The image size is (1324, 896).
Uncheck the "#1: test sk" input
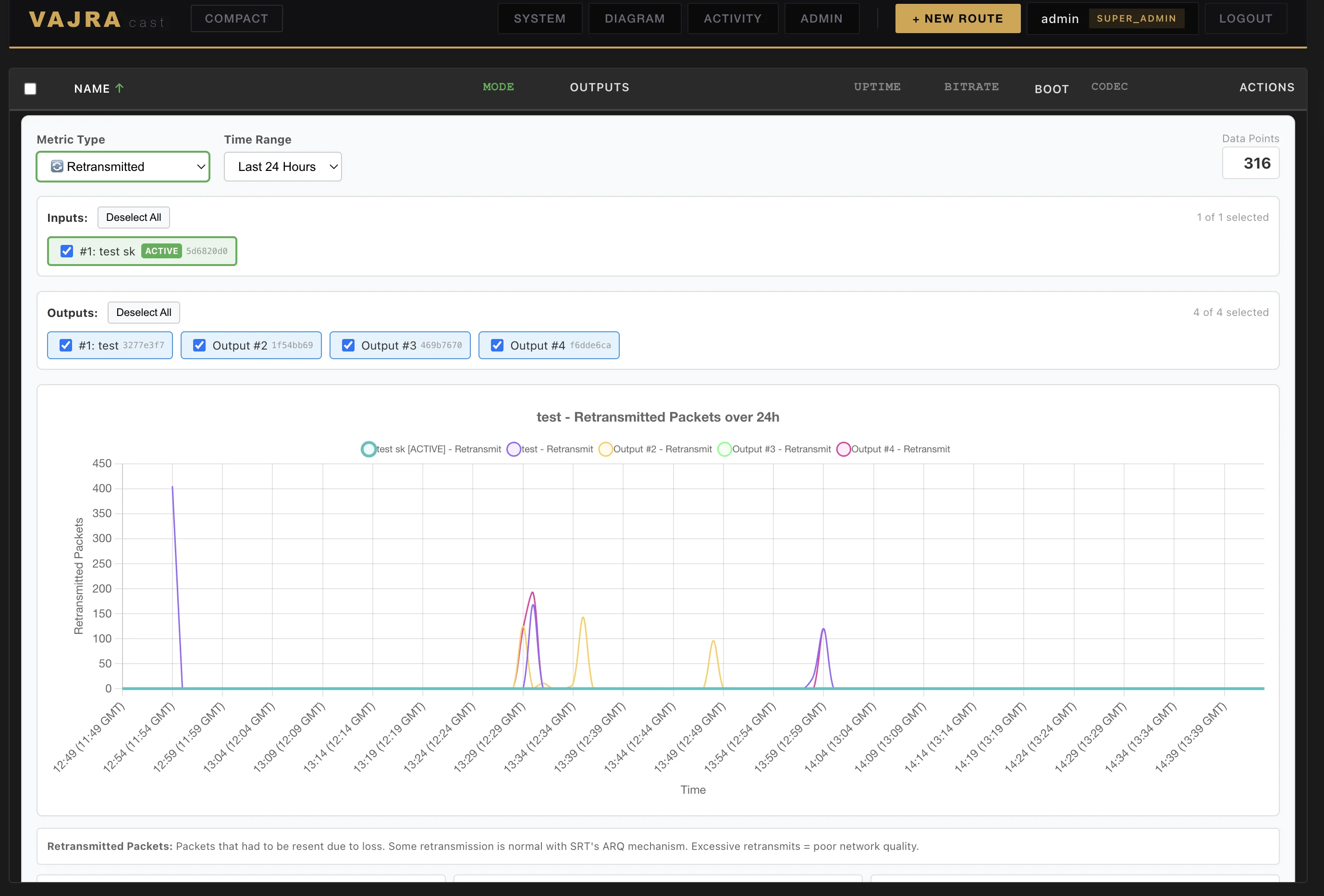pos(67,251)
